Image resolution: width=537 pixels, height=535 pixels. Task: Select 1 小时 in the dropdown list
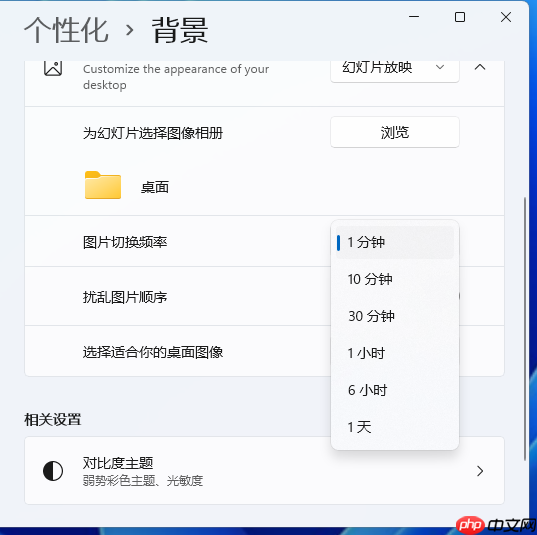tap(395, 353)
